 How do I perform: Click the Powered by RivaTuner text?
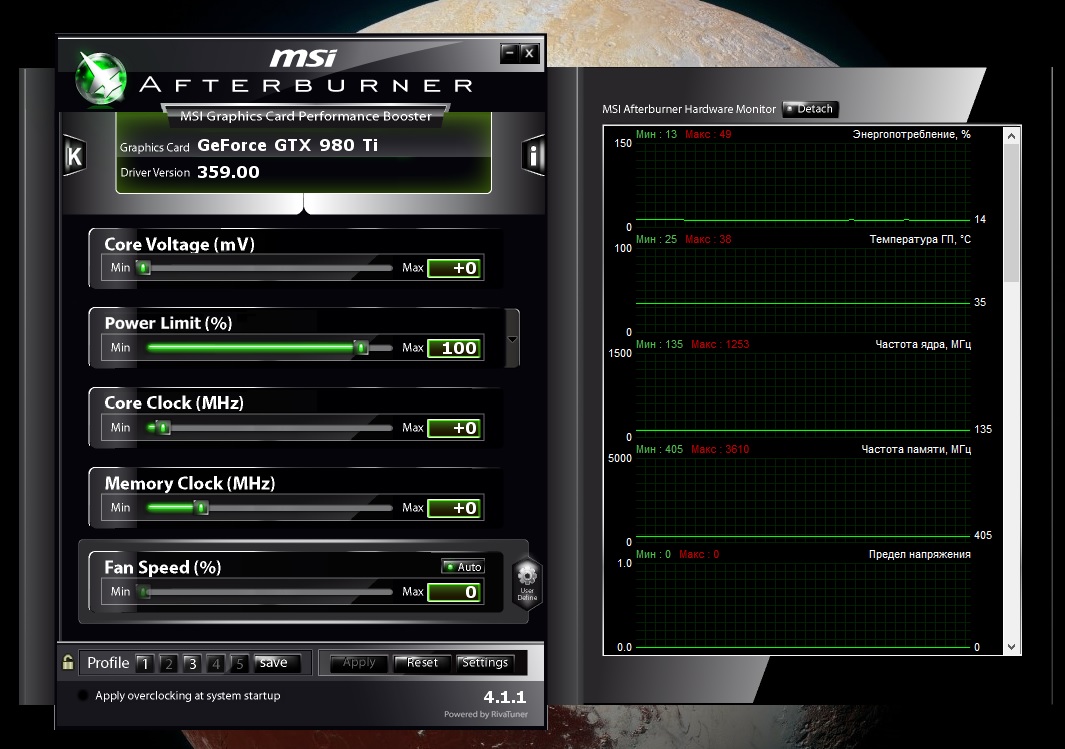[x=486, y=714]
